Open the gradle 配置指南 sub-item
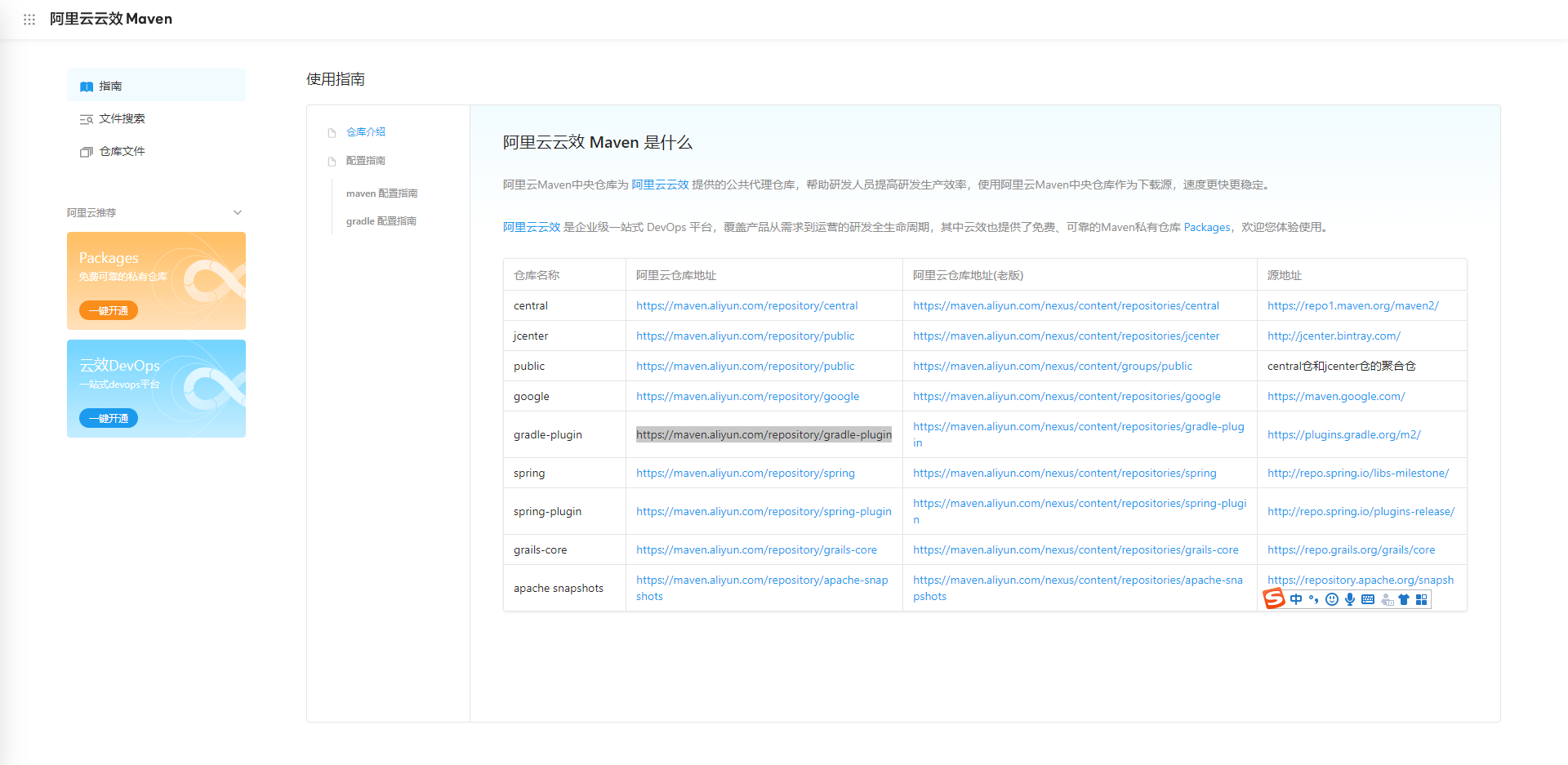Screen dimensions: 1568x765 381,221
